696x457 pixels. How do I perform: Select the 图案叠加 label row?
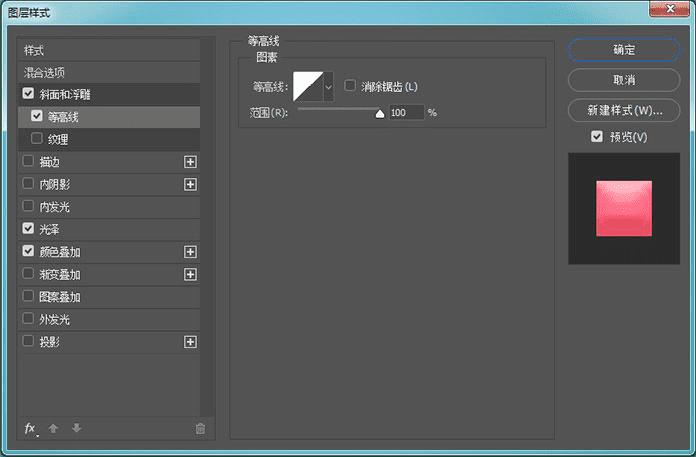tap(109, 297)
